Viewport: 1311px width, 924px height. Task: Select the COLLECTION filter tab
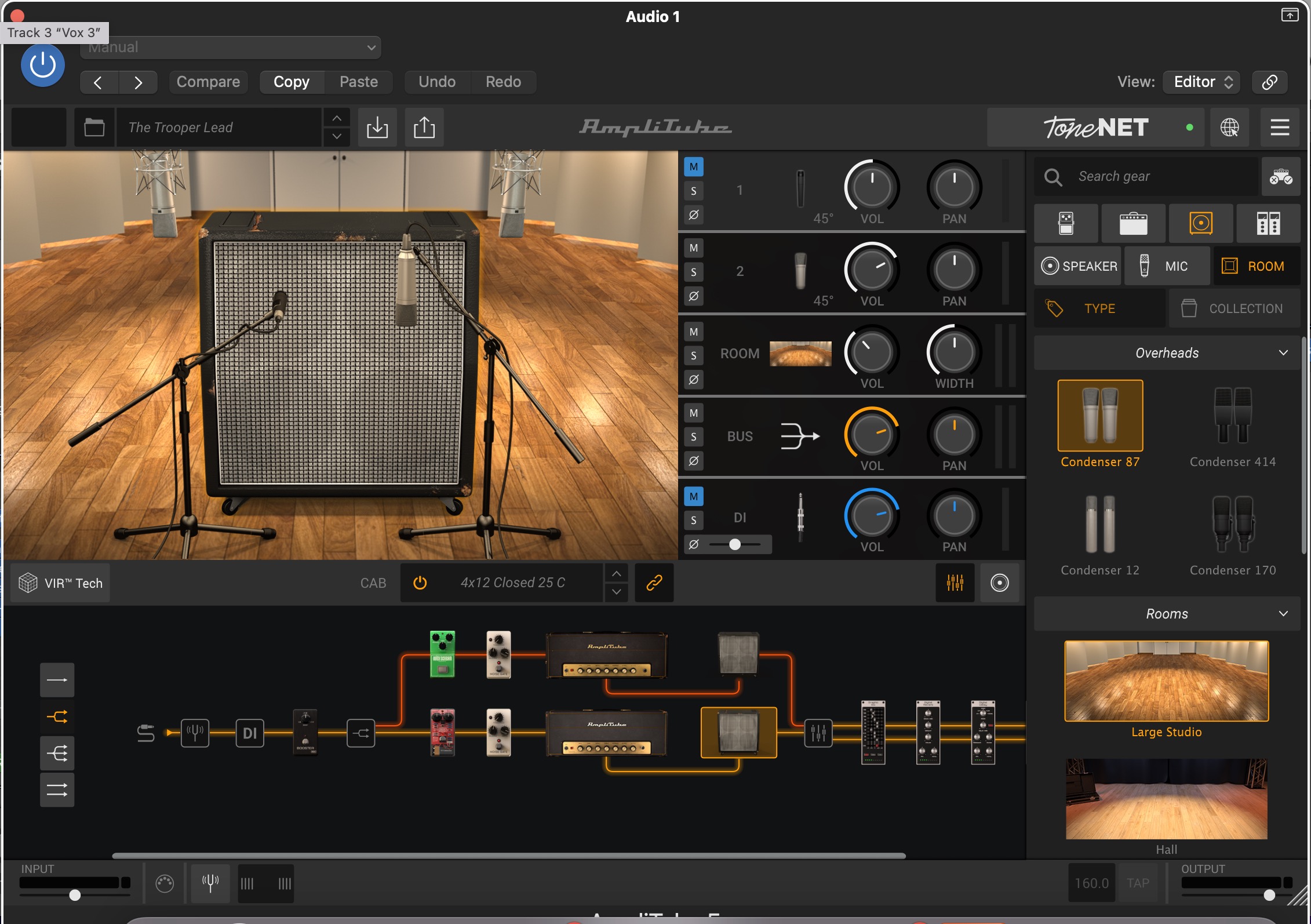click(x=1234, y=308)
